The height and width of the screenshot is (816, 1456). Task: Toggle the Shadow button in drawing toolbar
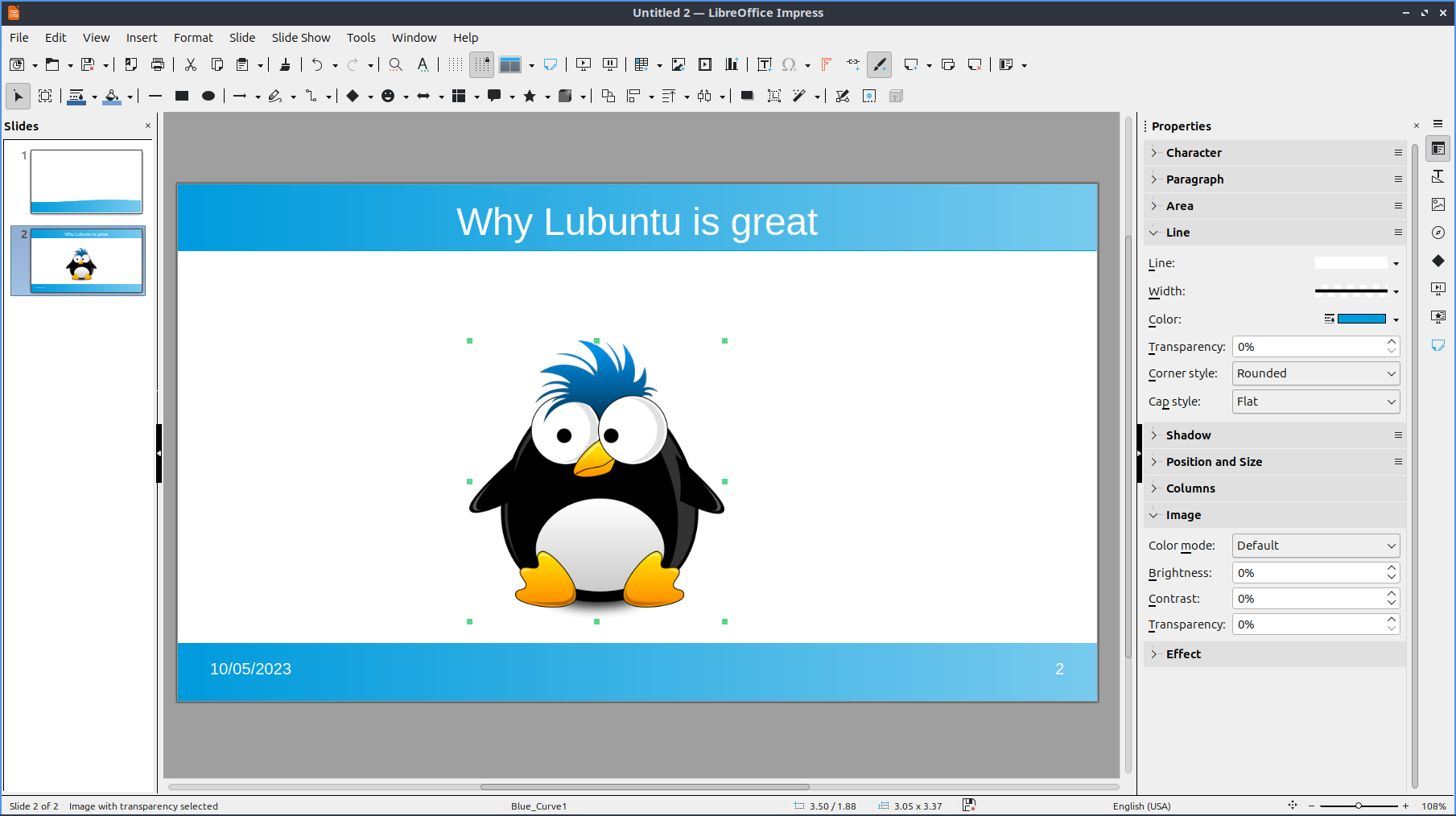pyautogui.click(x=747, y=96)
